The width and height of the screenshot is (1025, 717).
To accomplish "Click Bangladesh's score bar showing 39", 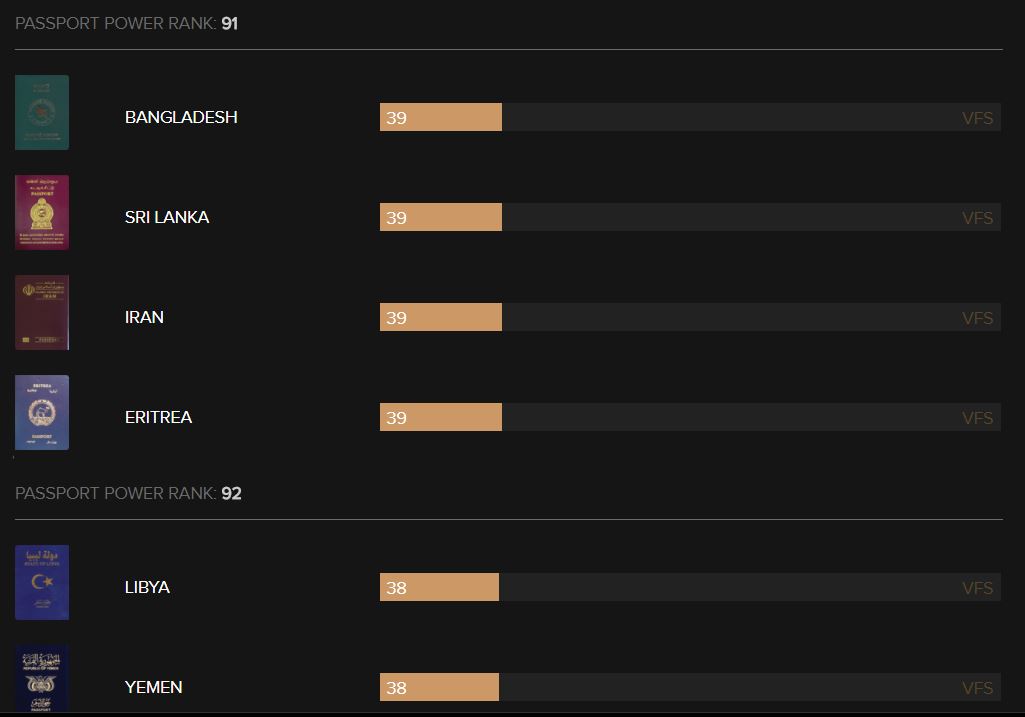I will point(441,117).
